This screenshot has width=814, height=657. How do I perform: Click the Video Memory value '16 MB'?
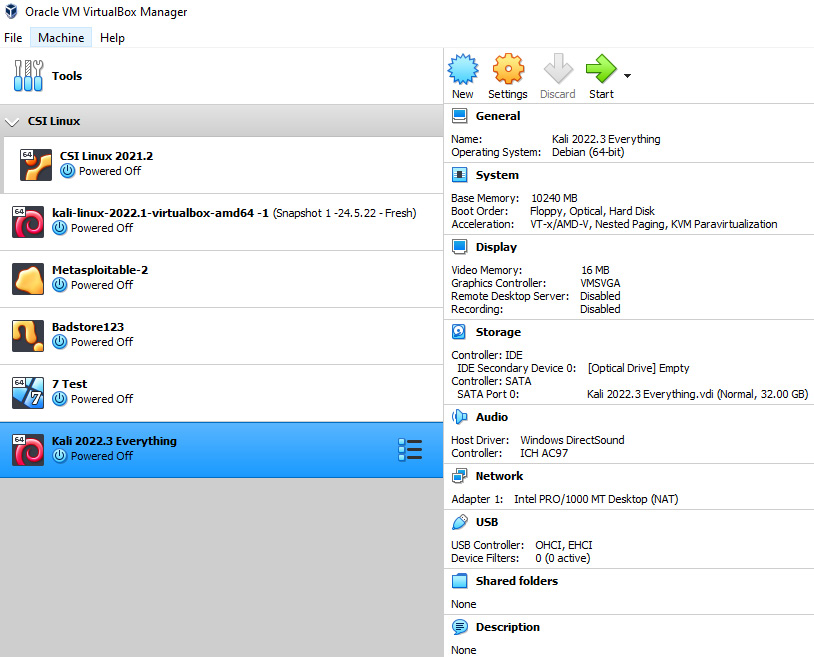tap(595, 270)
